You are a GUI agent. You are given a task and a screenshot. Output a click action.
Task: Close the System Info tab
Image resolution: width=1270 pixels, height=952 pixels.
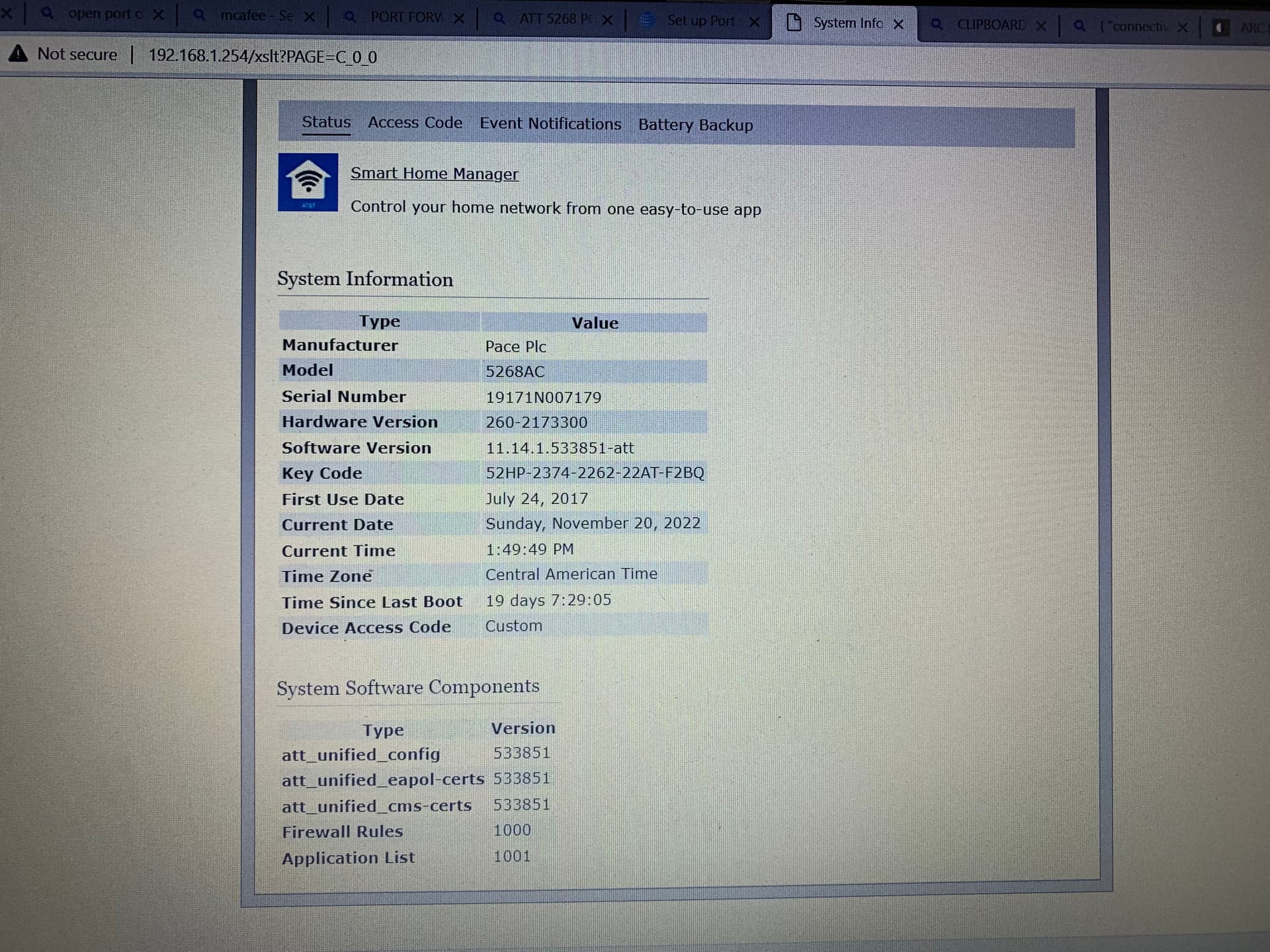pyautogui.click(x=898, y=24)
